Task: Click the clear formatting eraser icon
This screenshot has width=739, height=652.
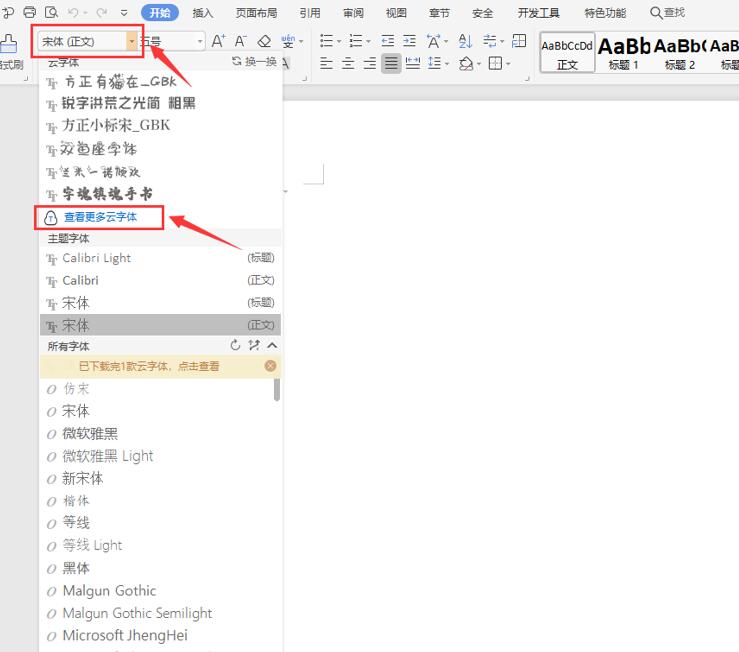Action: pyautogui.click(x=264, y=41)
